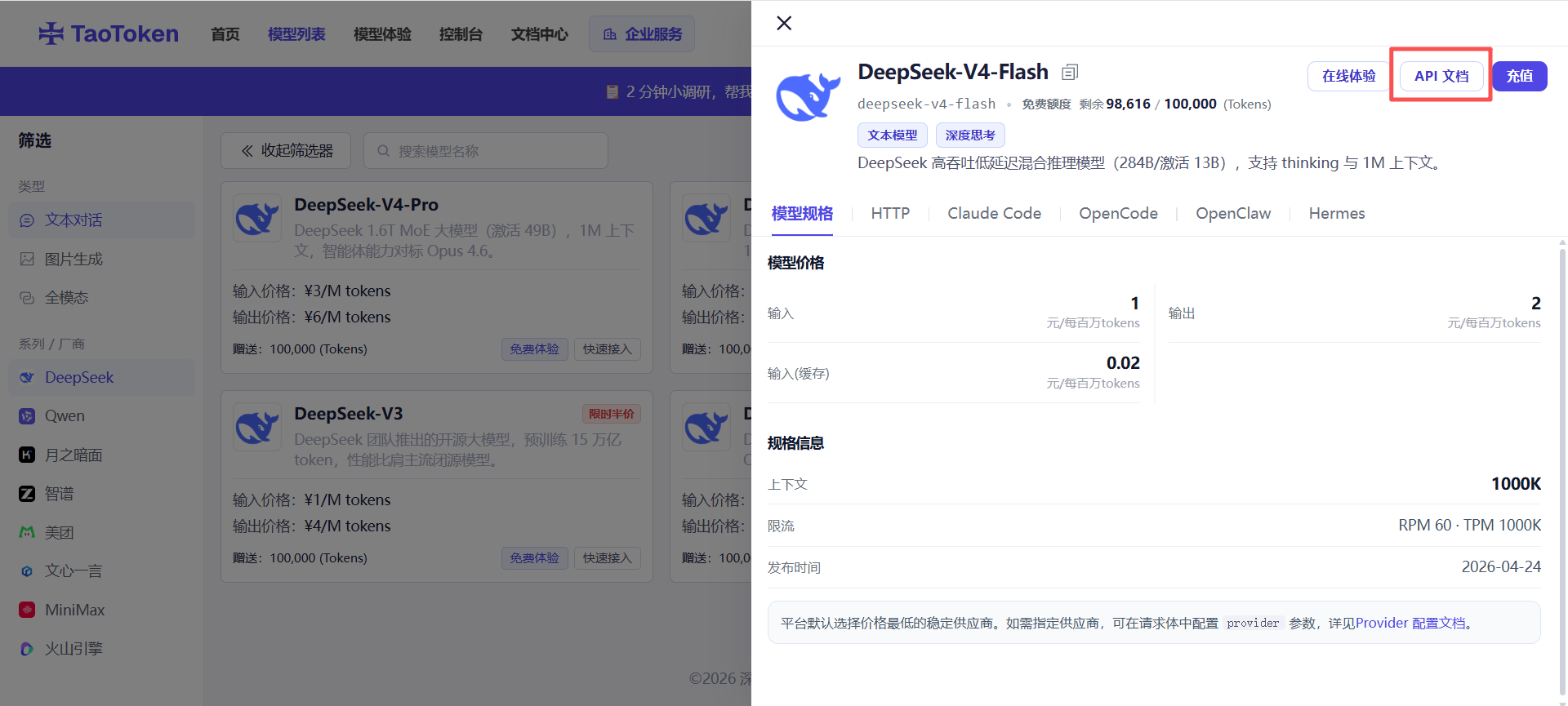This screenshot has height=706, width=1568.
Task: Click the 限时半价 badge on DeepSeek-V3
Action: (612, 414)
